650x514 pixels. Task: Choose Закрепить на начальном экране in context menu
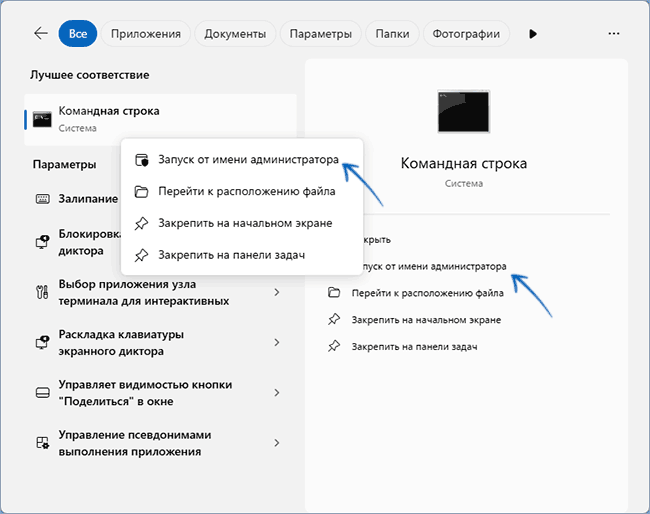[242, 223]
